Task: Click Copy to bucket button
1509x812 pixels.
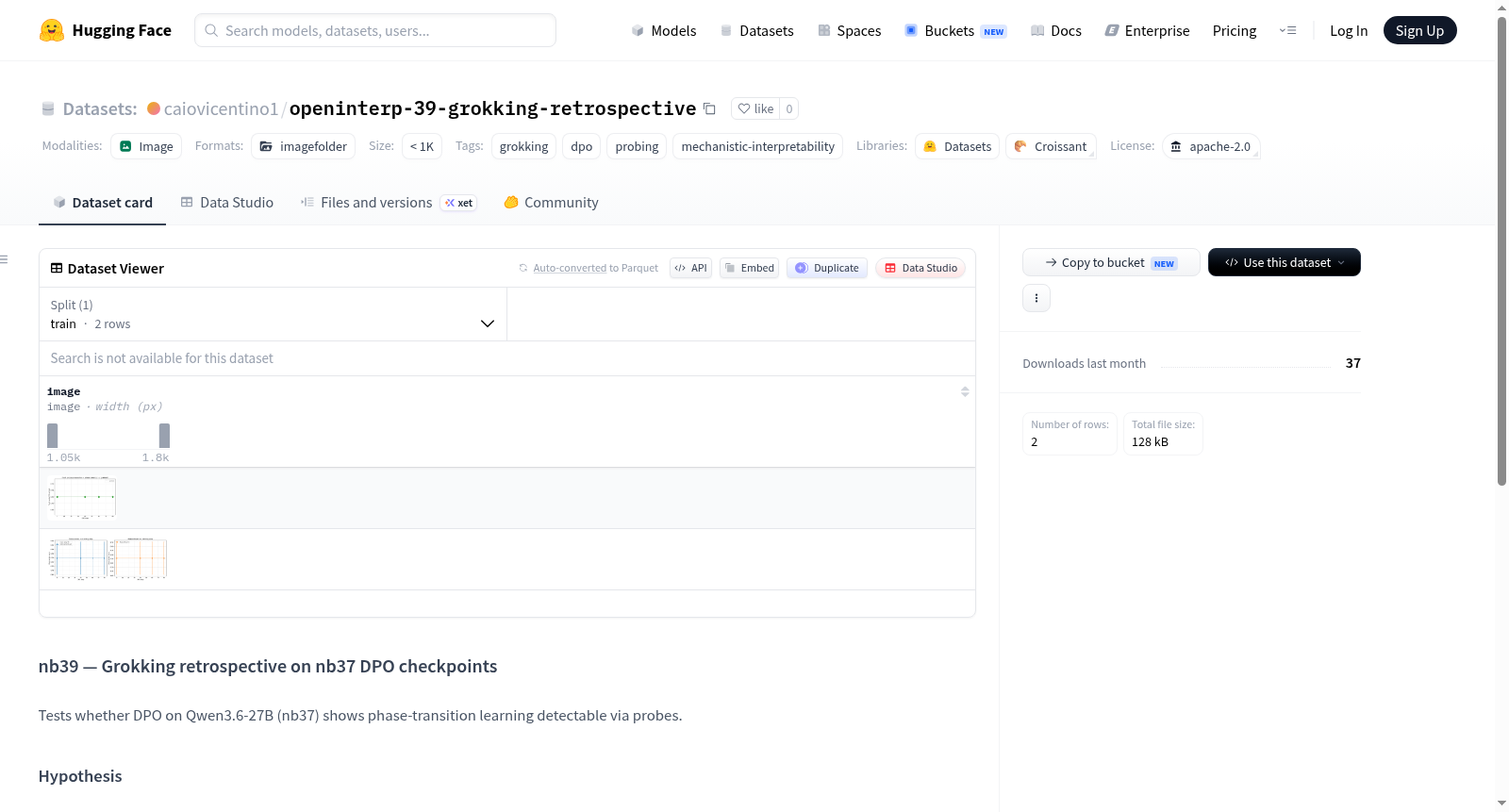Action: [1111, 262]
